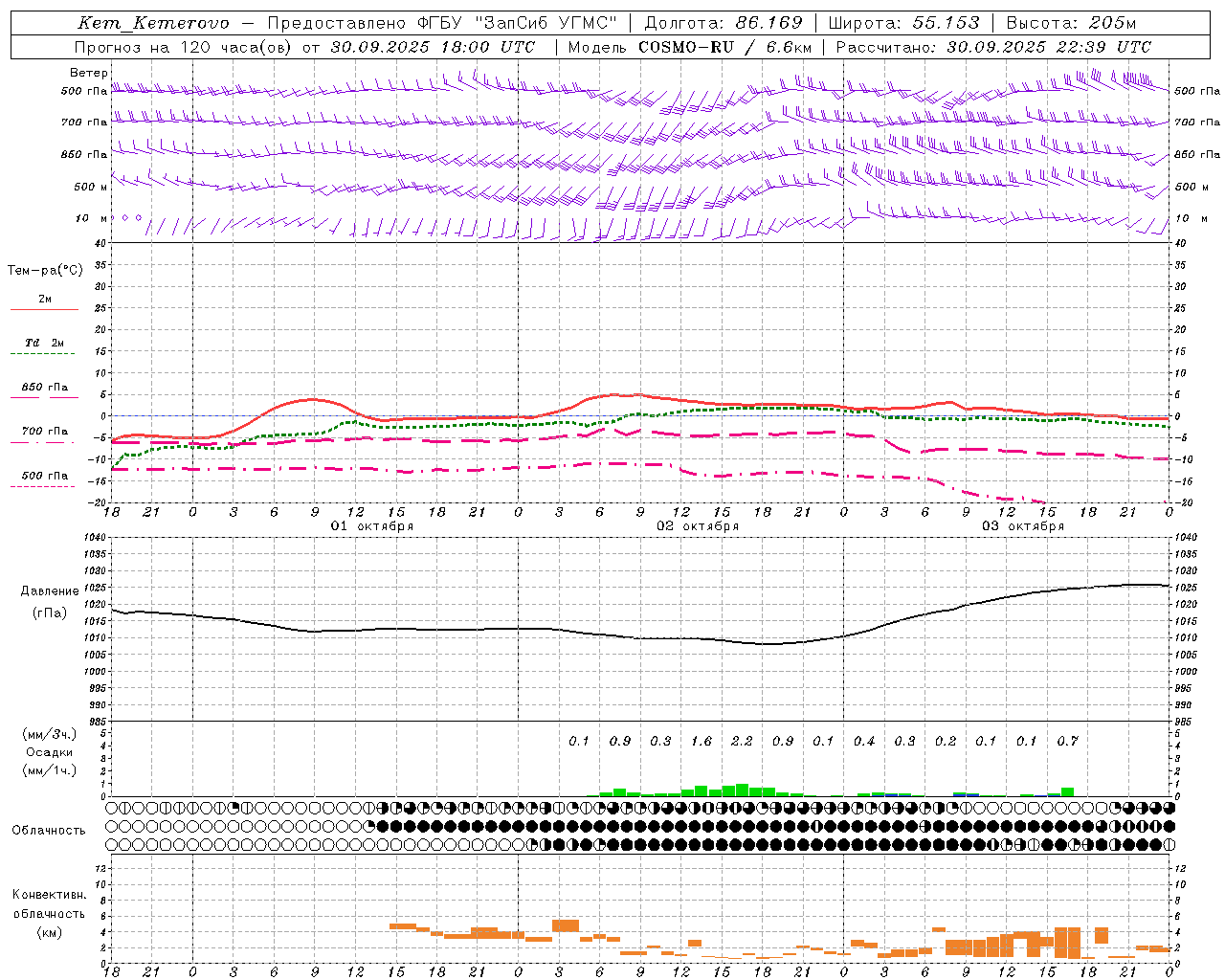
Task: Click the (мм/3ч.) precipitation unit label
Action: point(49,734)
